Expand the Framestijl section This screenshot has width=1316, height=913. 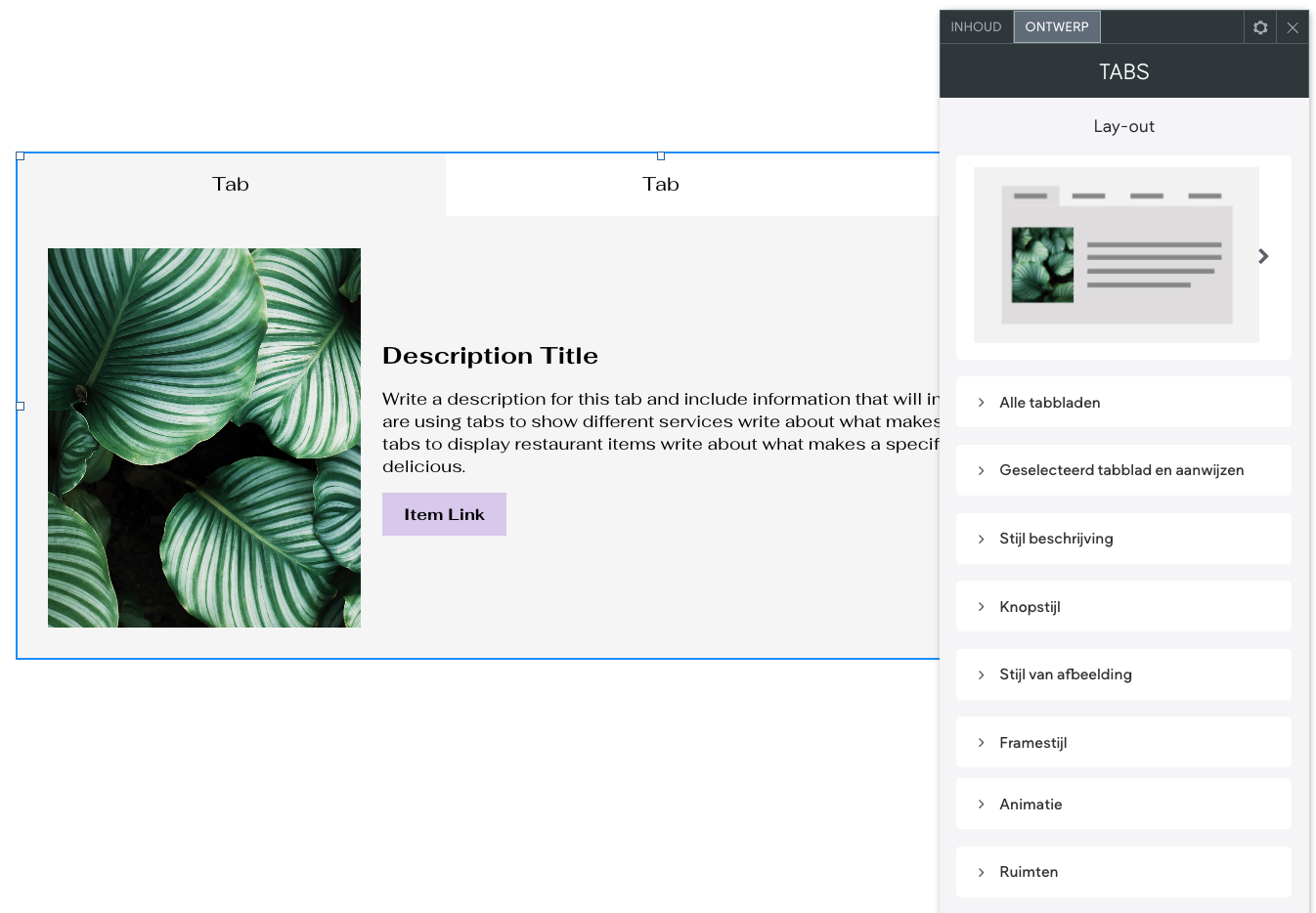pyautogui.click(x=1122, y=743)
